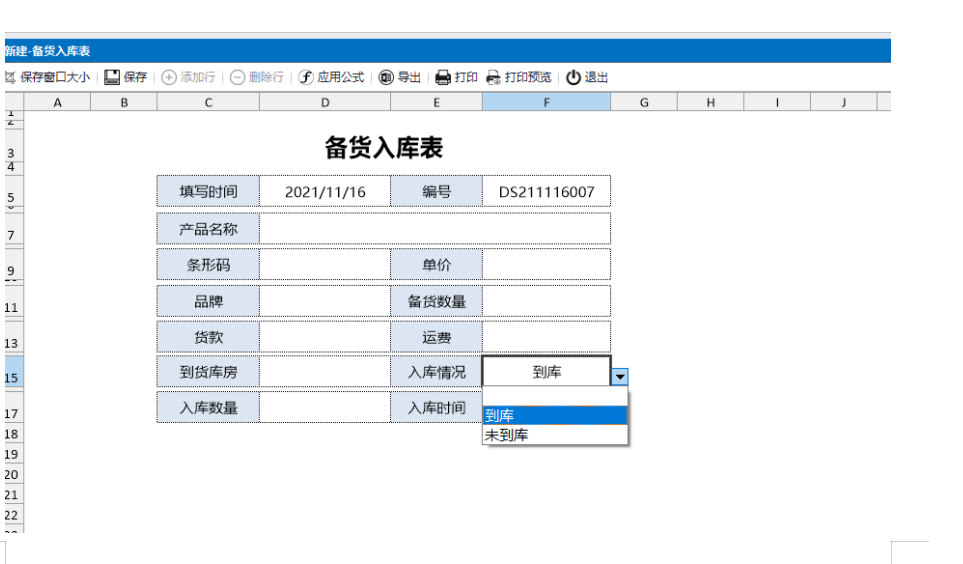Click the 导出 export icon
This screenshot has height=564, width=963.
tap(386, 77)
